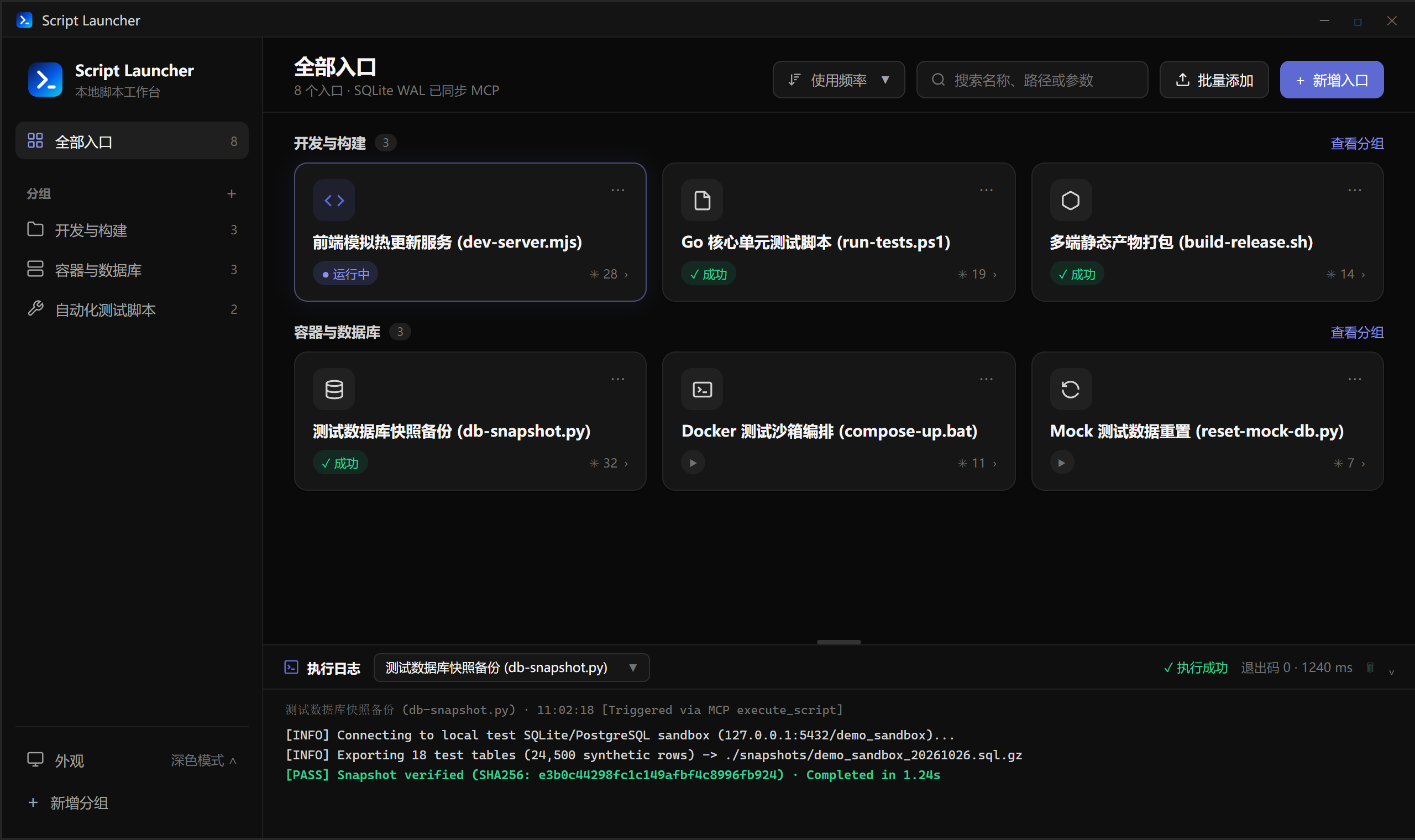Open the 开发与构建 group in sidebar
The width and height of the screenshot is (1415, 840).
132,230
